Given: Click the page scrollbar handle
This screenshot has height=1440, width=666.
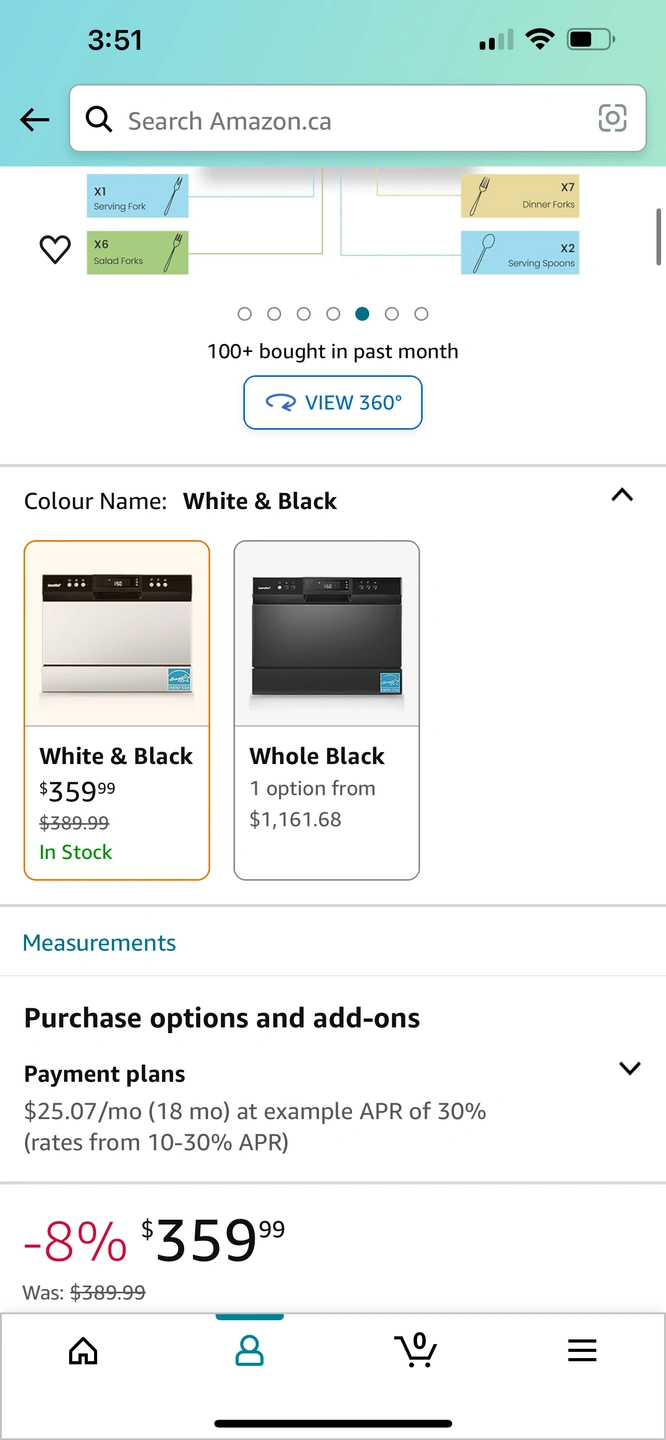Looking at the screenshot, I should (658, 236).
